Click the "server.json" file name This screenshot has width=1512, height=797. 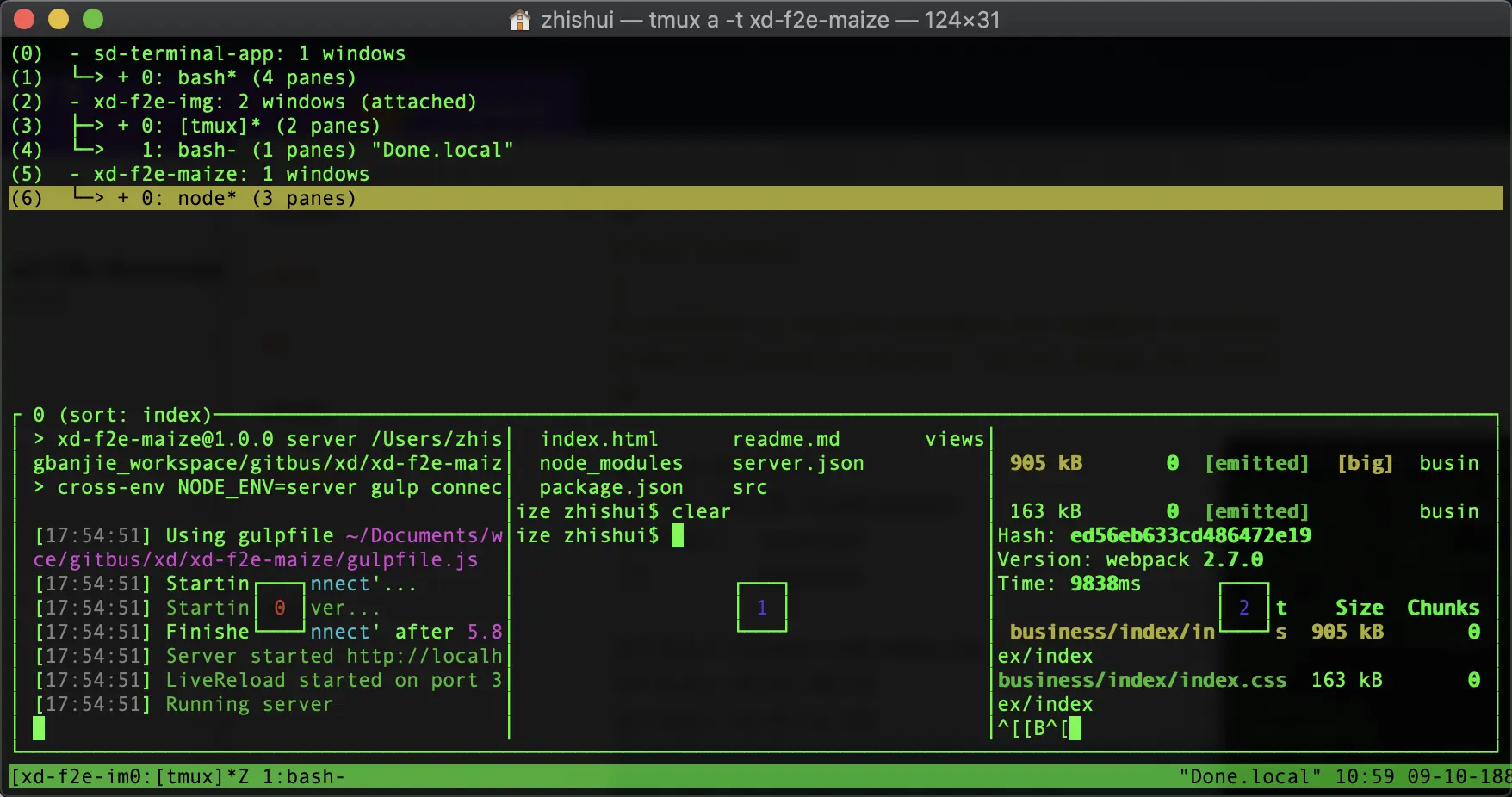(x=798, y=463)
